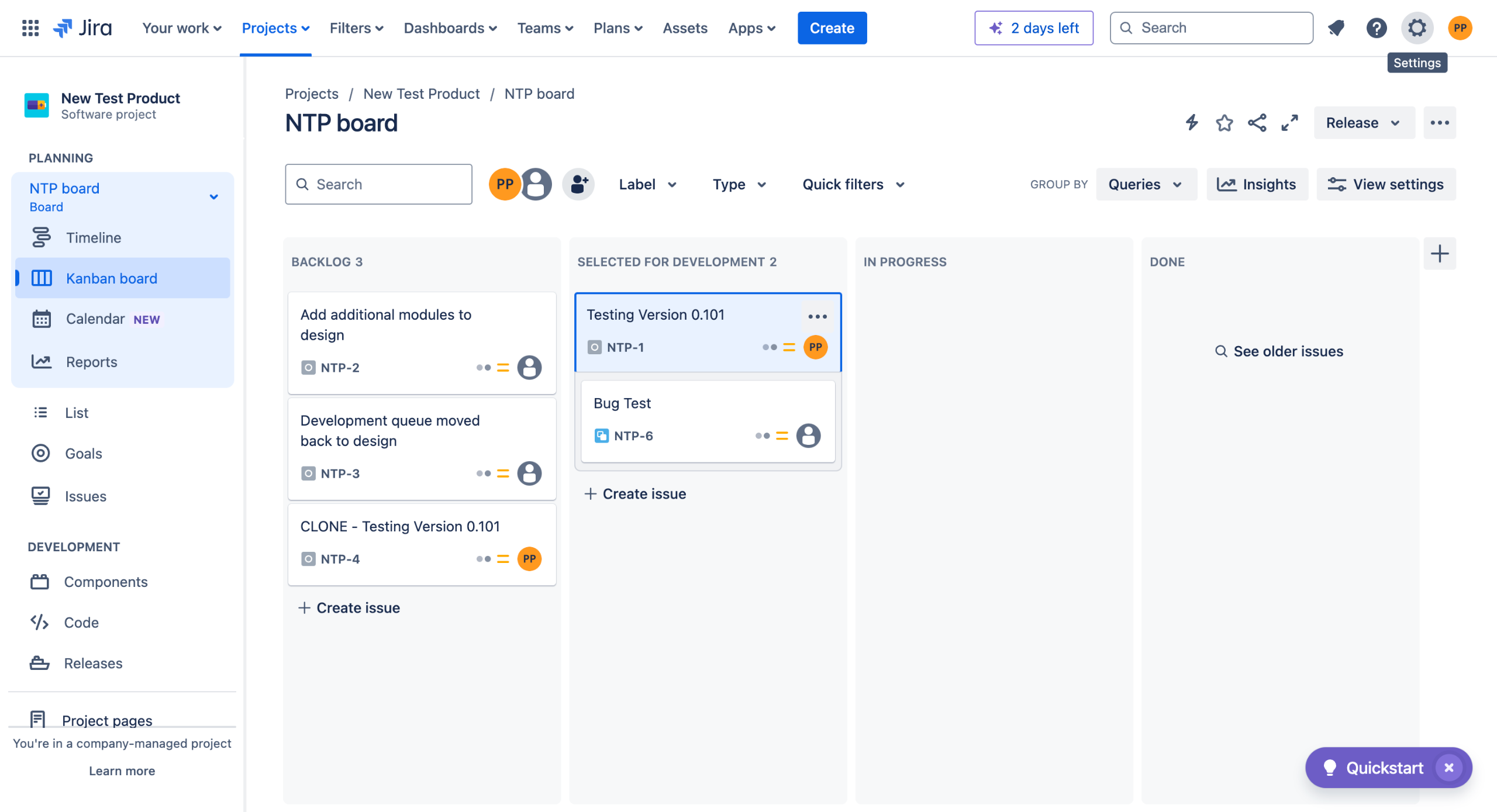Star the NTP board
Viewport: 1497px width, 812px height.
[1224, 122]
